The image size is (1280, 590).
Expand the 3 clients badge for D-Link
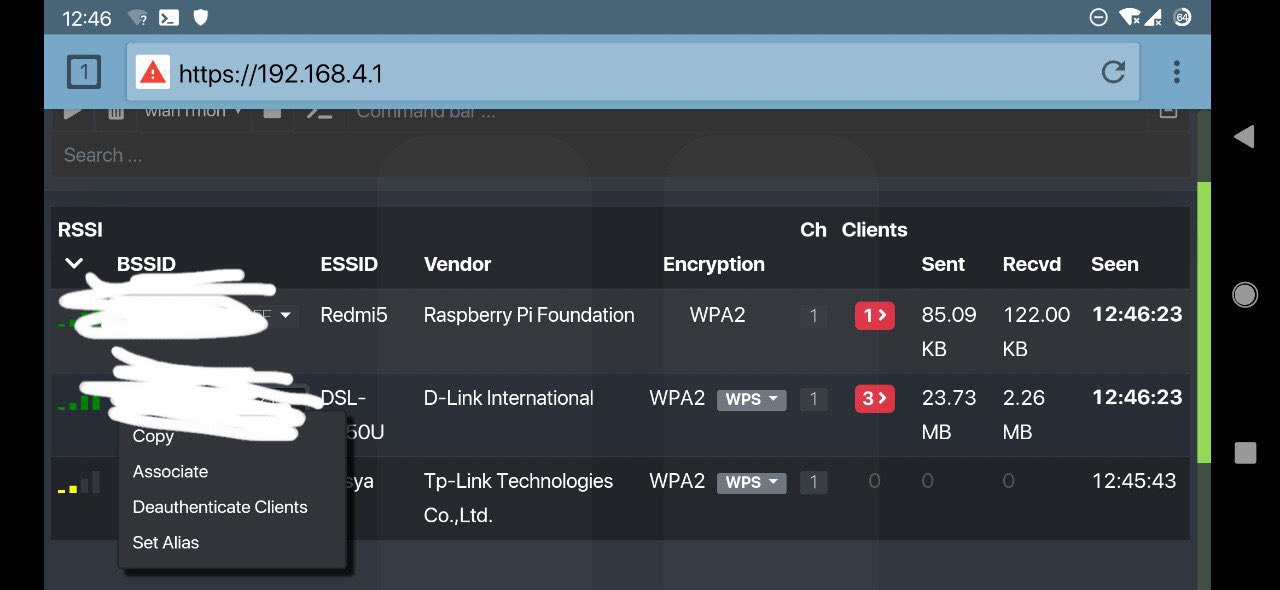[874, 399]
